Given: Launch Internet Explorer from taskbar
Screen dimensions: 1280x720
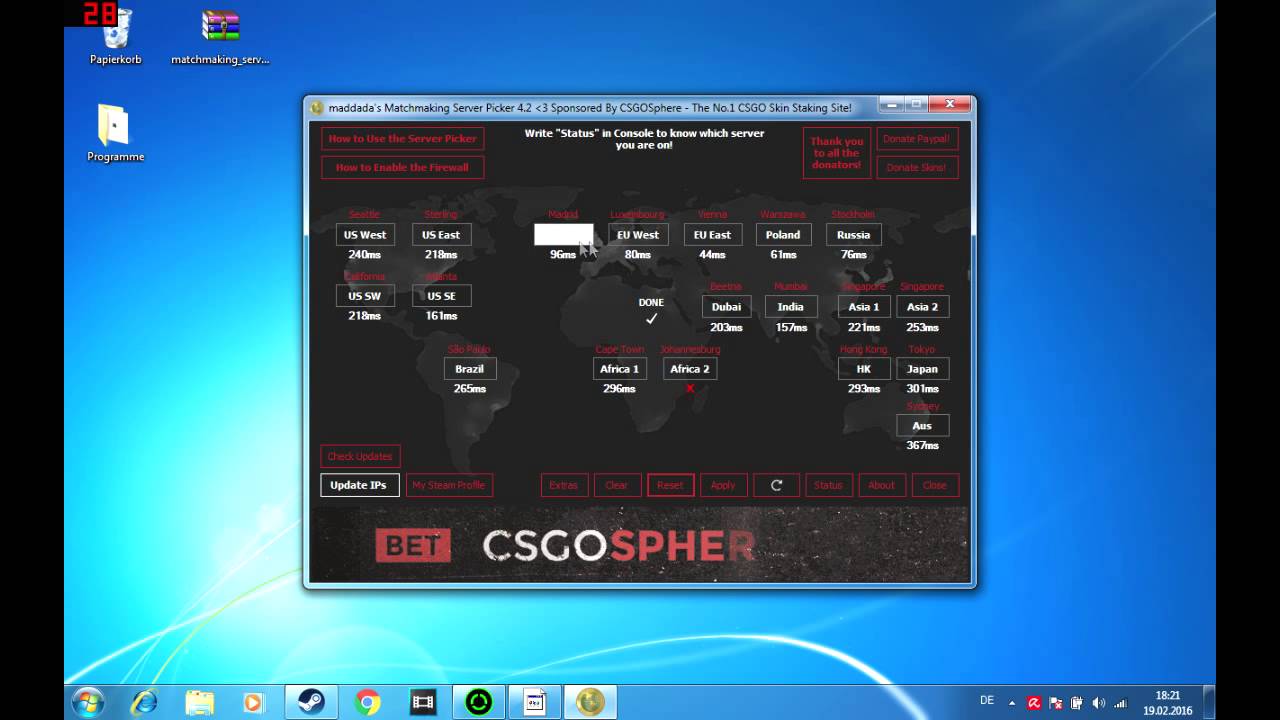Looking at the screenshot, I should tap(144, 703).
